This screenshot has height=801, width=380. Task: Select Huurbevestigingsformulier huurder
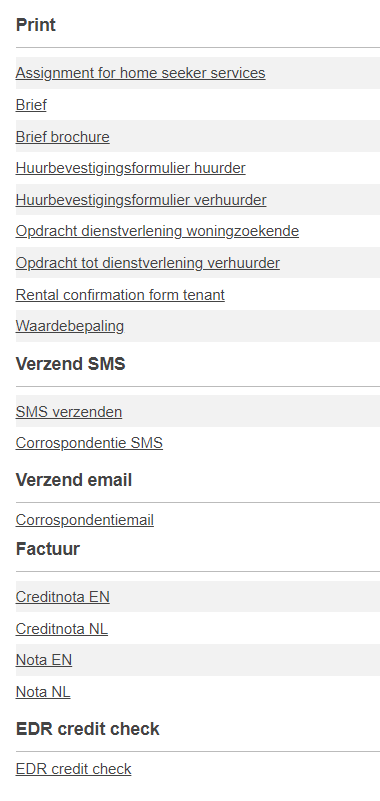(x=131, y=168)
